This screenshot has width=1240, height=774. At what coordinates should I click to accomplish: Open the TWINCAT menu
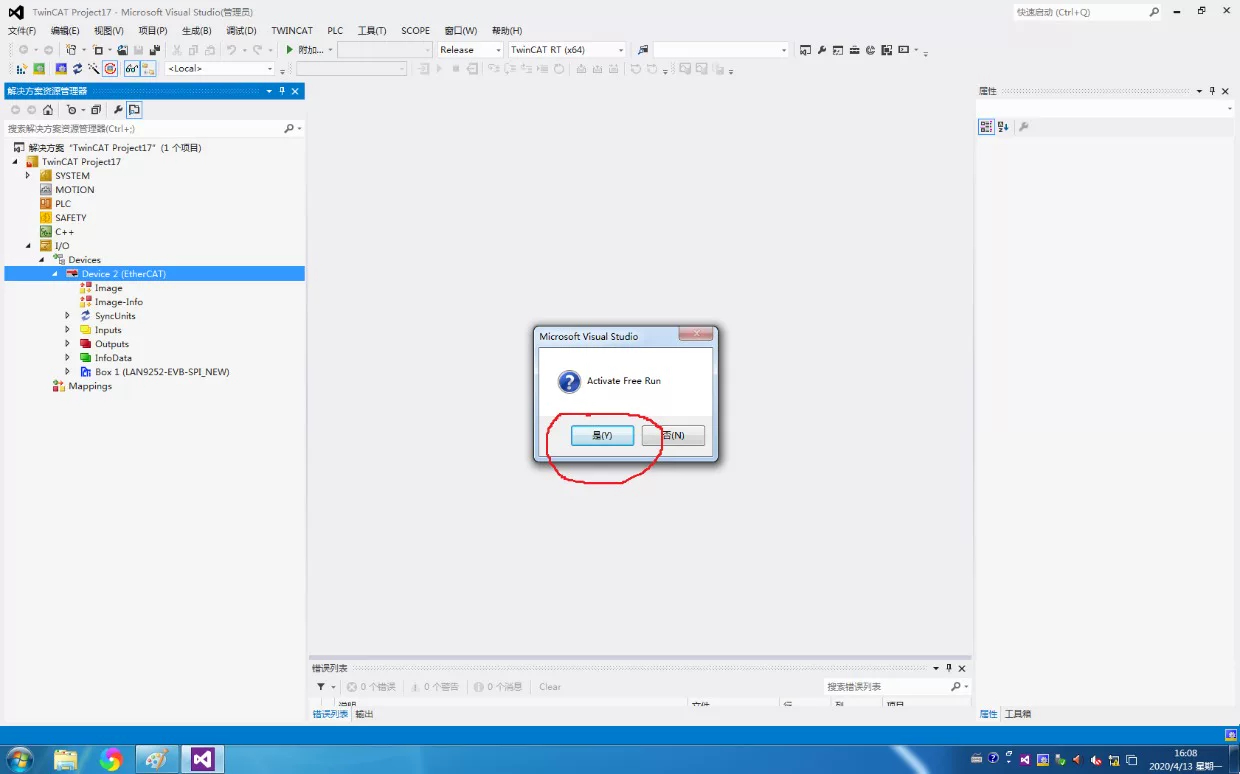292,31
